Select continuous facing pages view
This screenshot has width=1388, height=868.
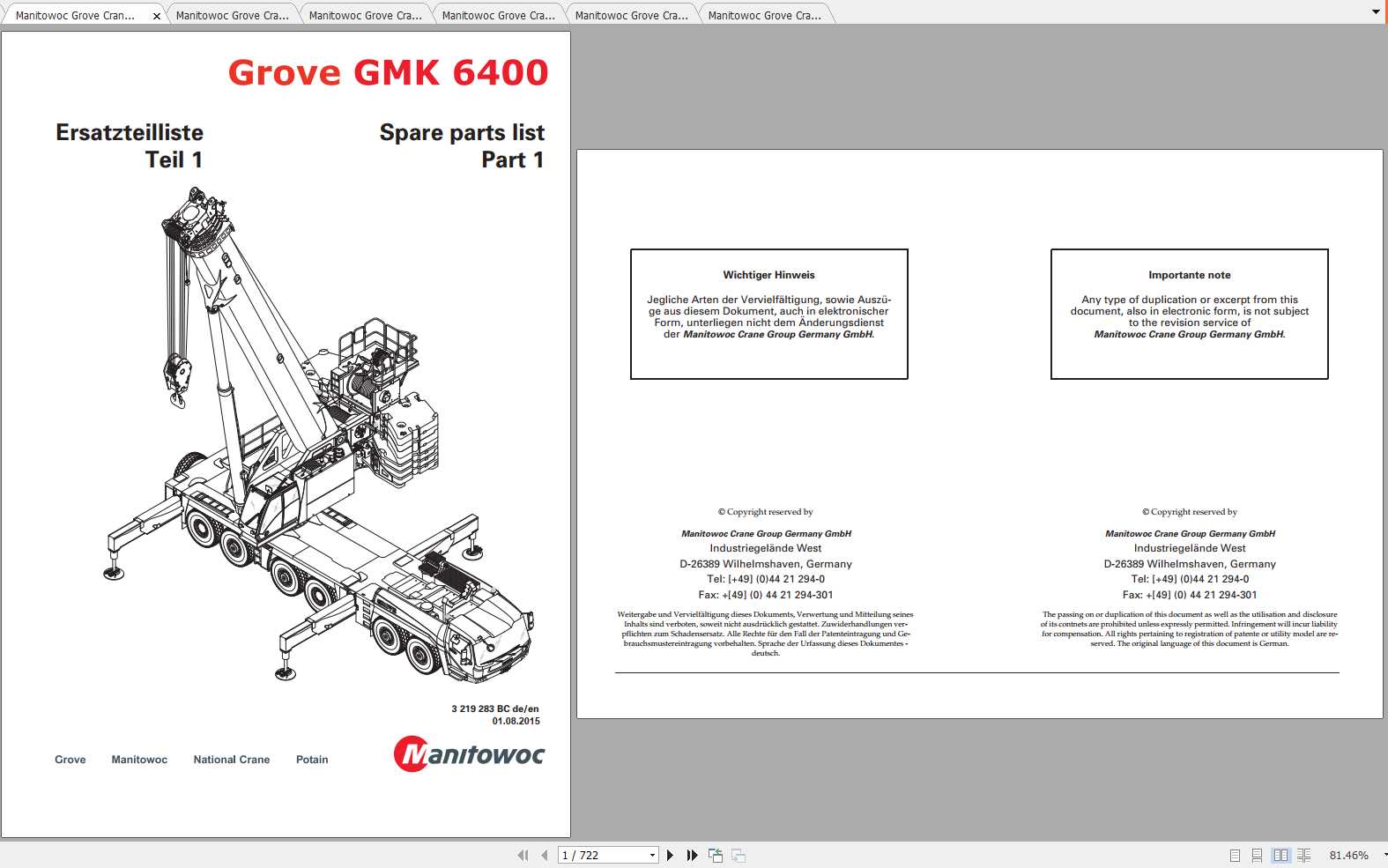[1303, 855]
